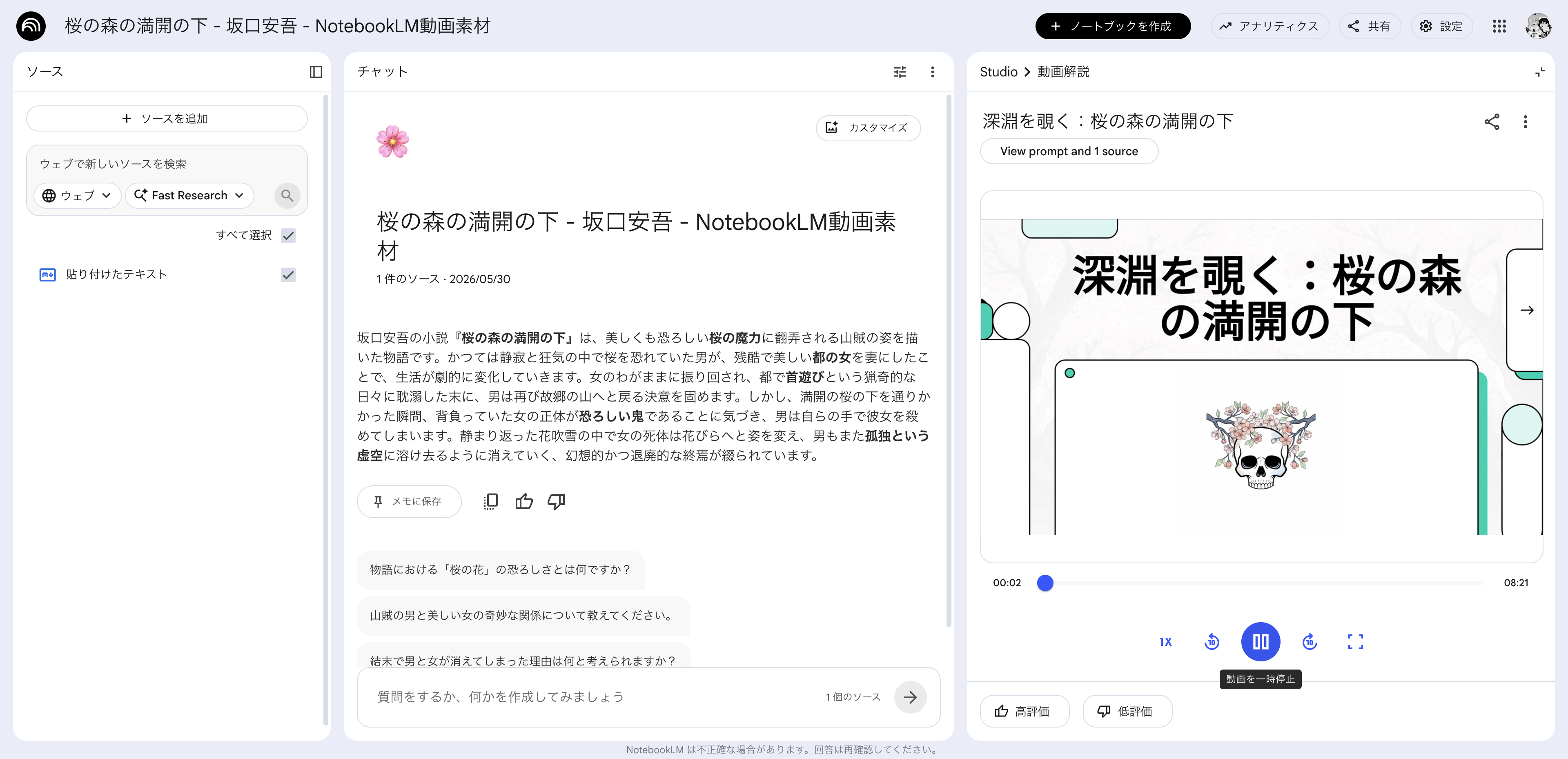Copy the summary text icon

coord(490,501)
